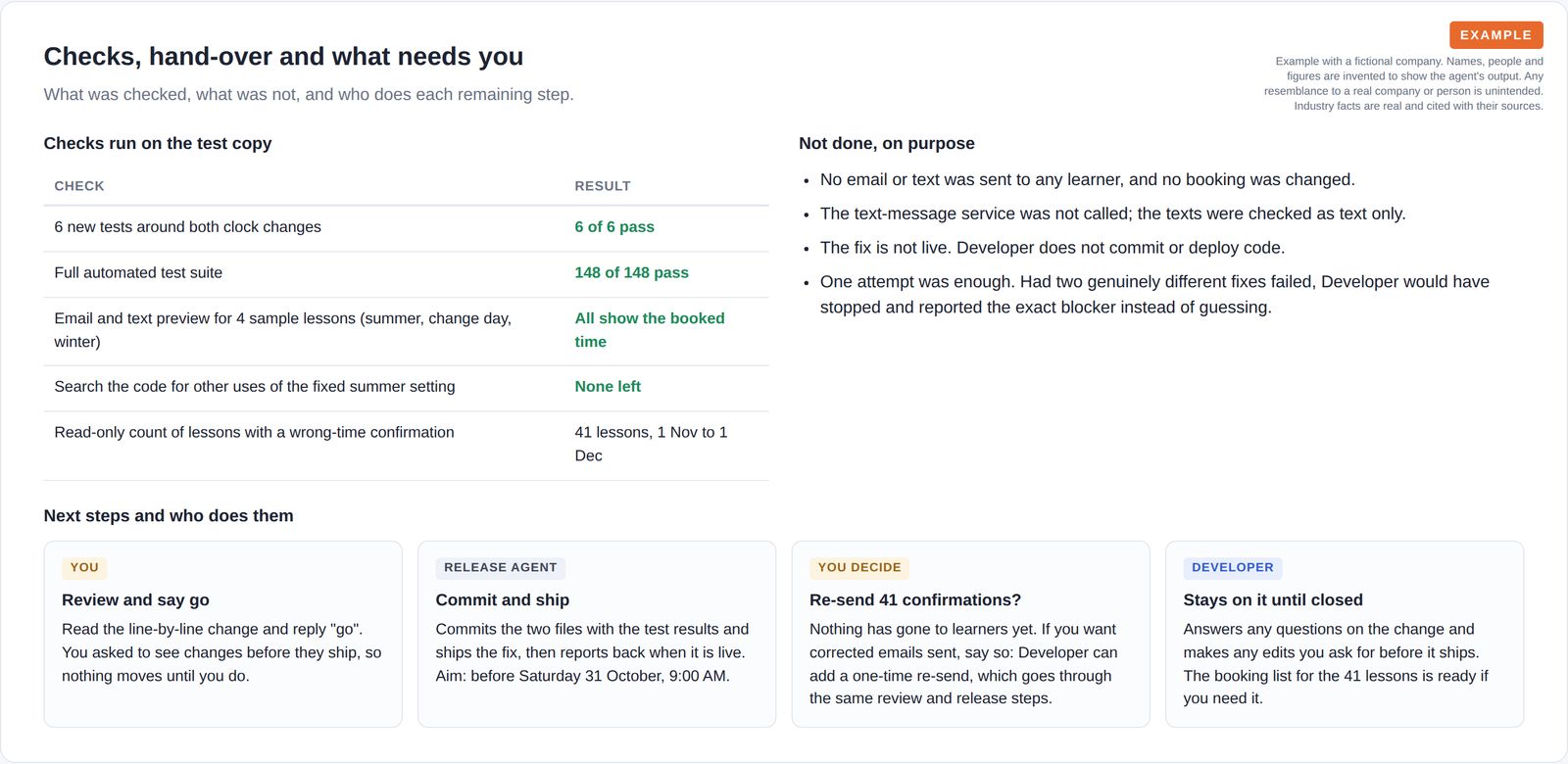1568x764 pixels.
Task: Click the YOU tag badge
Action: [x=84, y=568]
